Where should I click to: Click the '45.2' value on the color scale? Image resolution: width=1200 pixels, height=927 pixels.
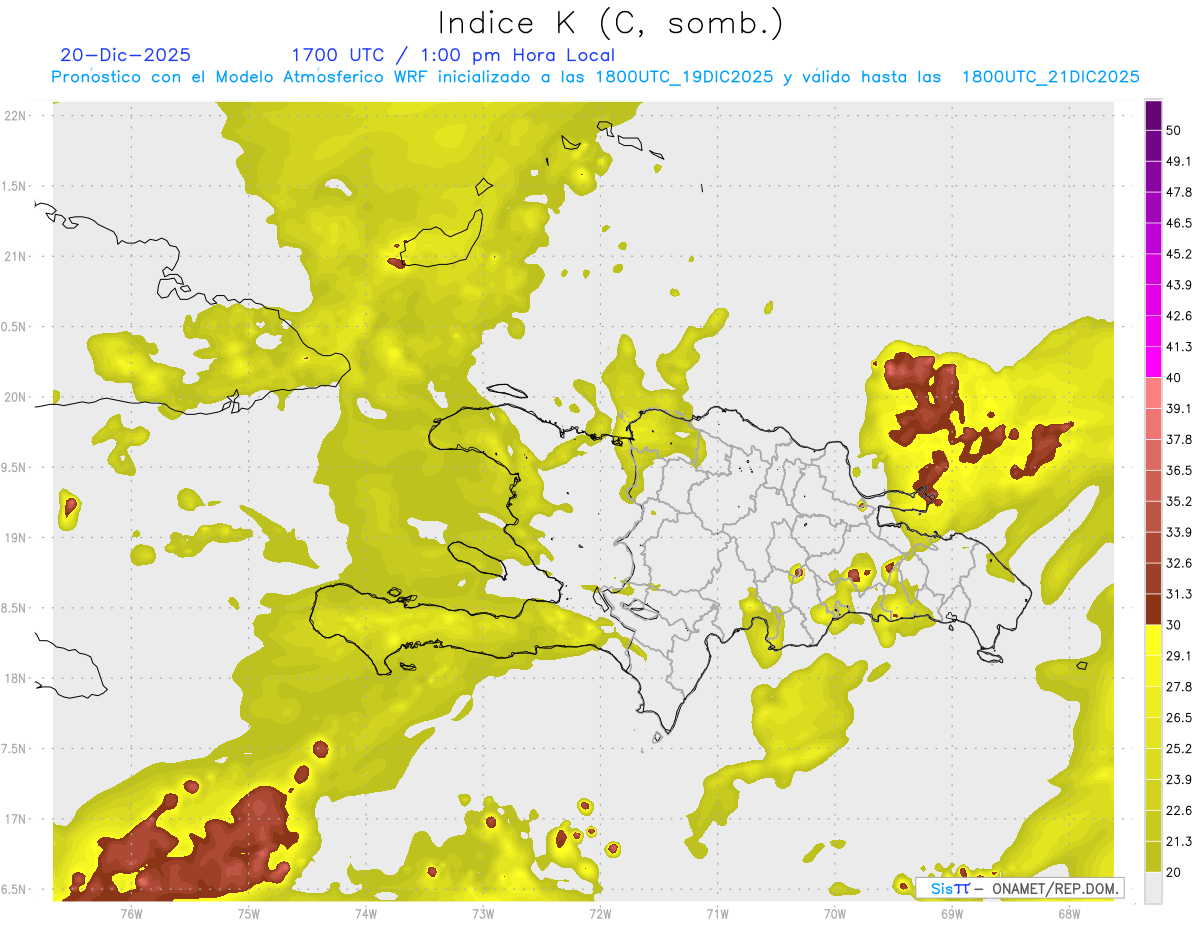(x=1179, y=254)
